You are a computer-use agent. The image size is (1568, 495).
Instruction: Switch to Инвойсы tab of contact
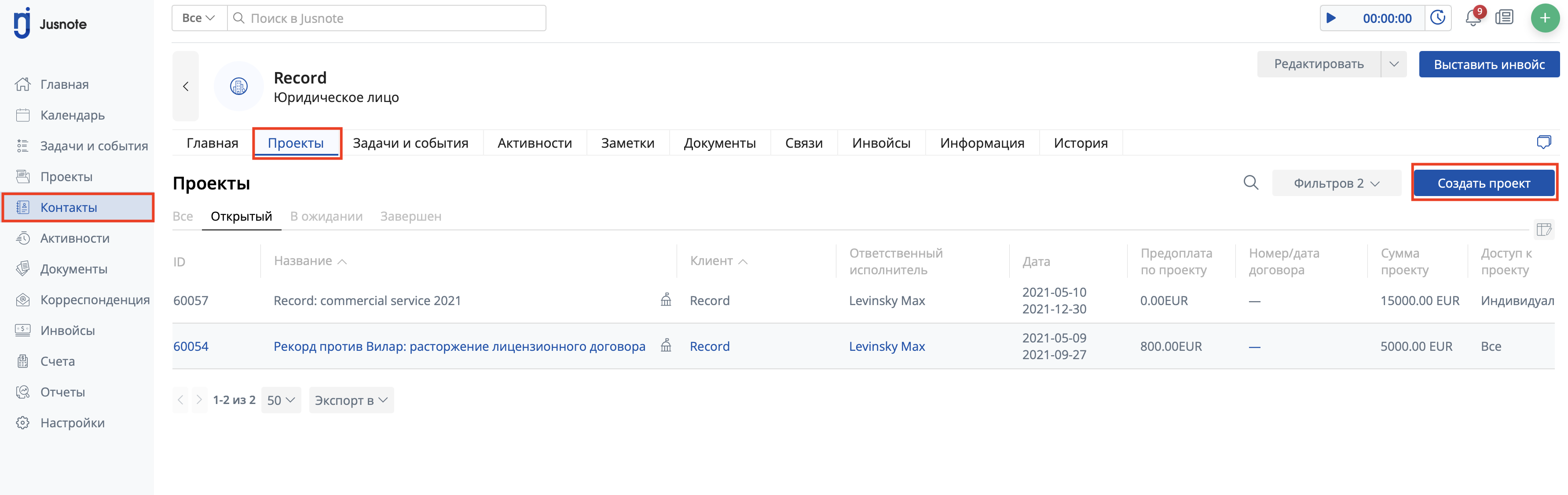[881, 143]
